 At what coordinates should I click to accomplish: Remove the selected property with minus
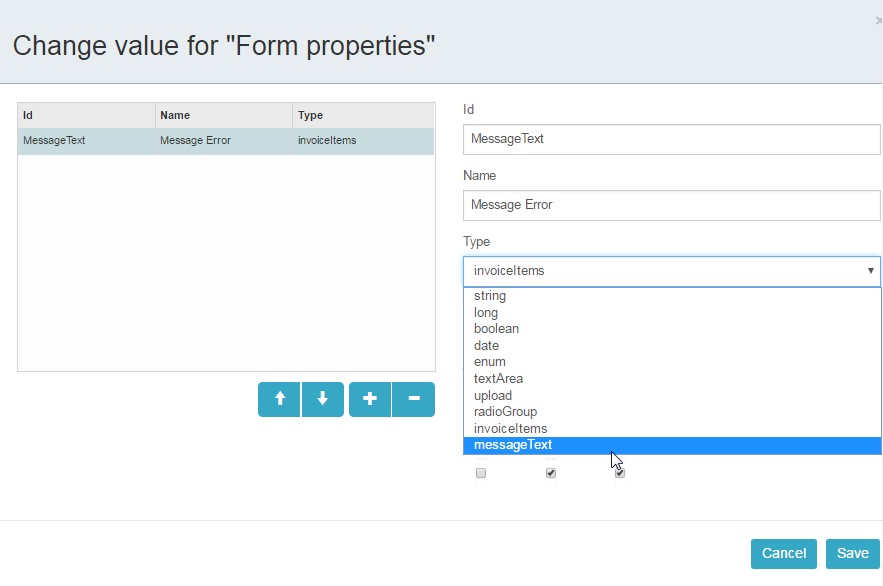click(414, 399)
